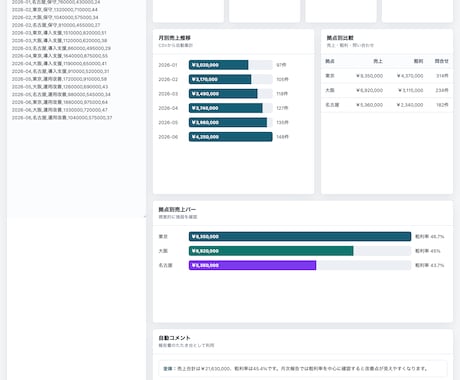This screenshot has height=380, width=460.
Task: Click the CSV line for 2026-05 東京 運用改善
Action: pos(59,79)
